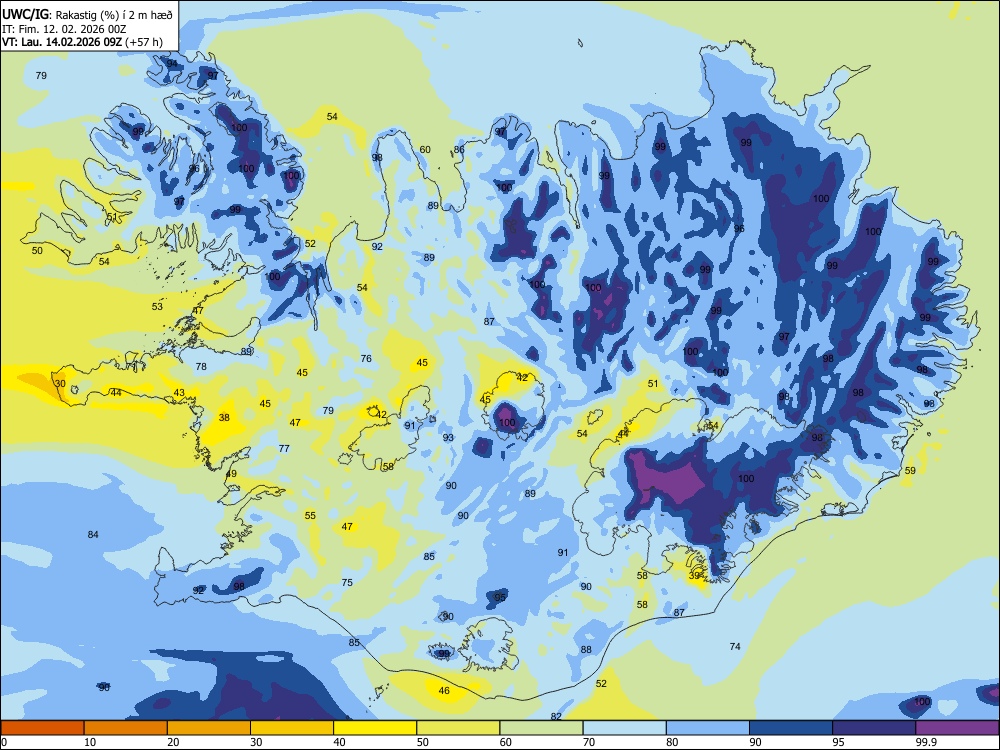Click the legend tick label '70'
The width and height of the screenshot is (1000, 750).
tap(589, 742)
